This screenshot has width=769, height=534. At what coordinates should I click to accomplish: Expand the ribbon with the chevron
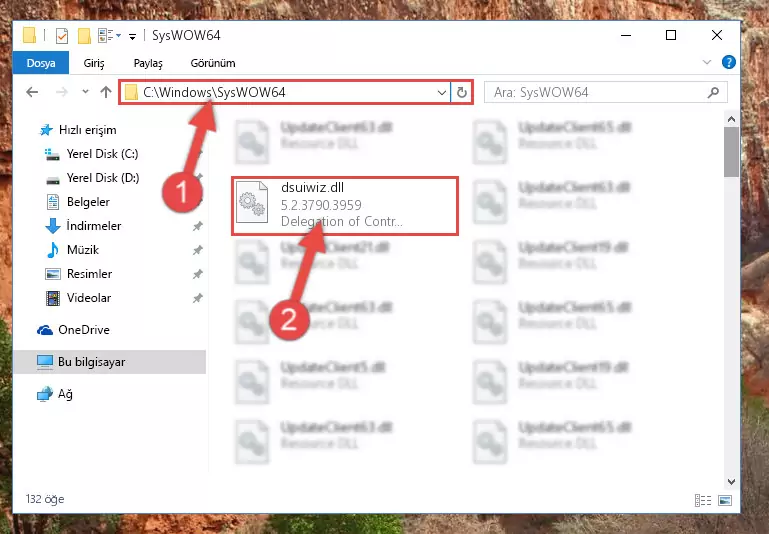click(x=707, y=62)
